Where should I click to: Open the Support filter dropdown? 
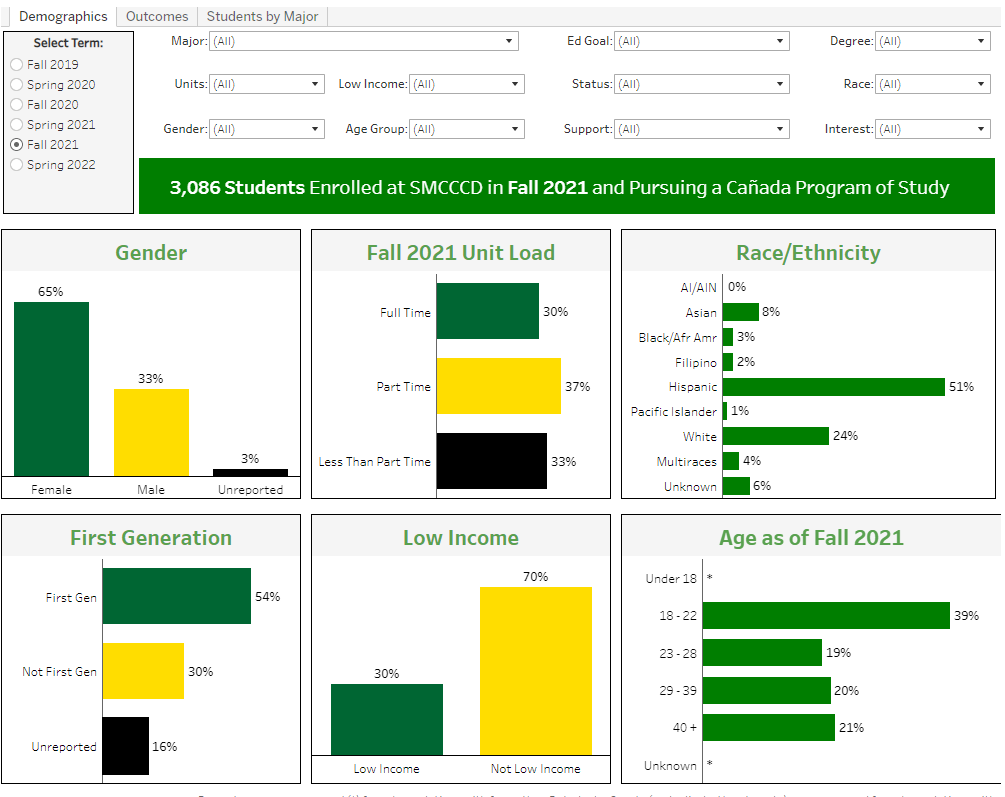(x=701, y=129)
